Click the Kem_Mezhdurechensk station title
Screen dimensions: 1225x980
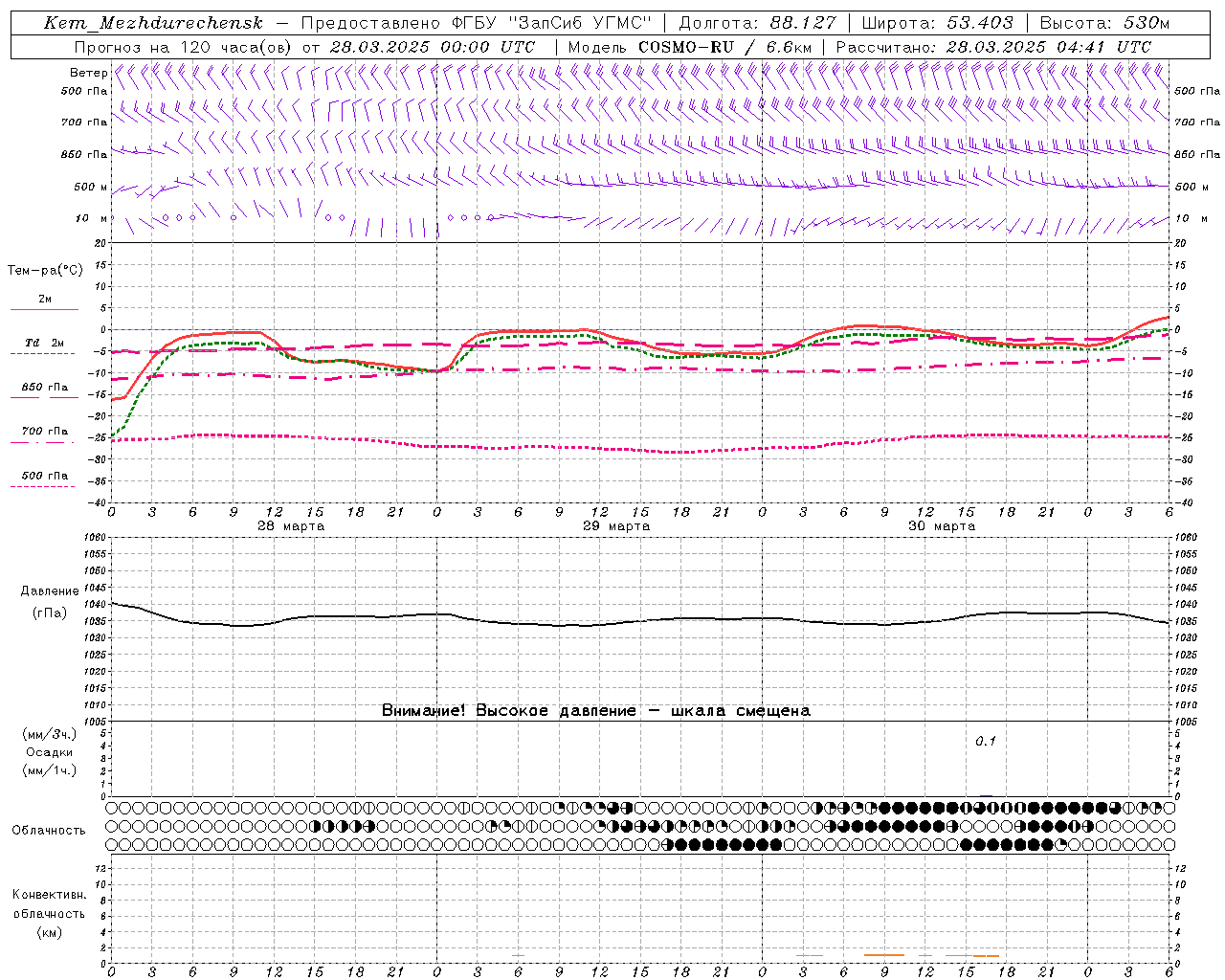153,23
